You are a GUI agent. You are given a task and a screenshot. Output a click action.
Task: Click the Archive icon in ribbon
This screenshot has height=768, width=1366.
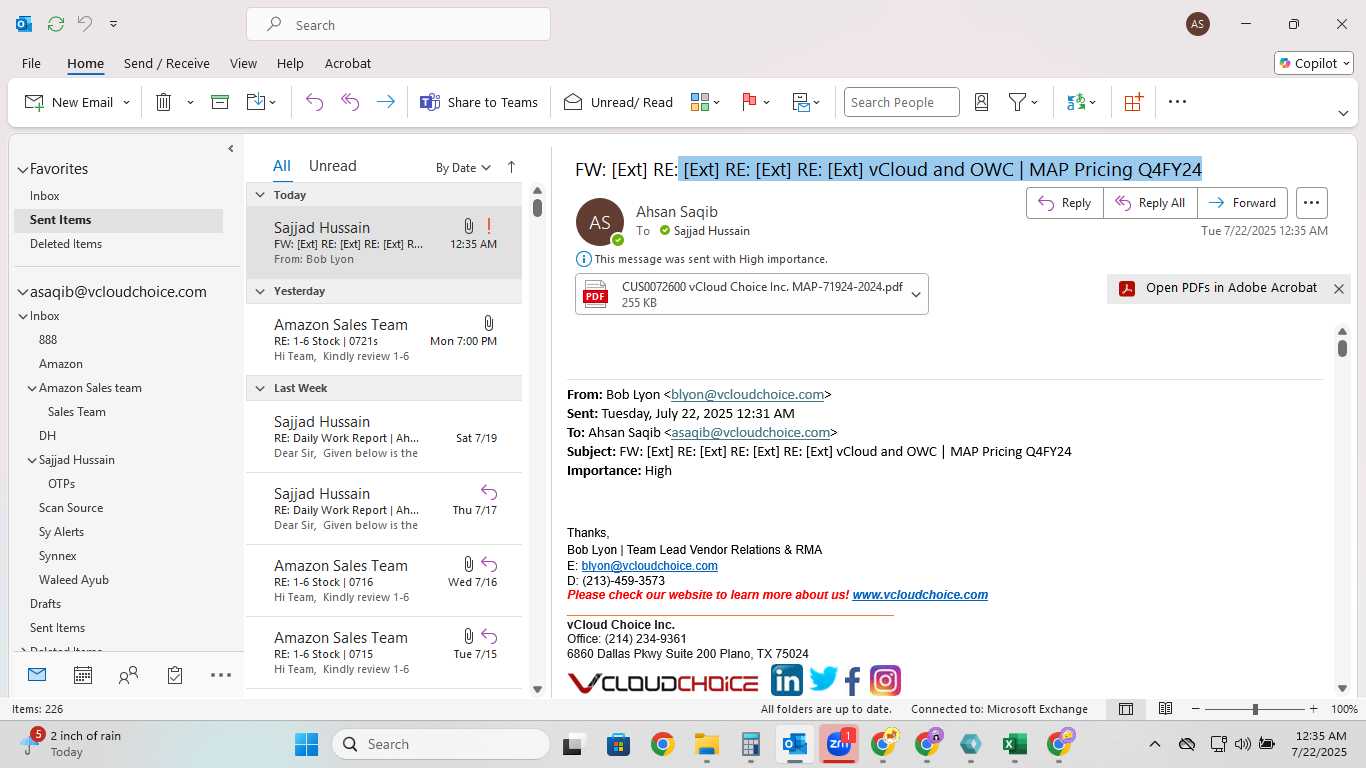[x=220, y=102]
